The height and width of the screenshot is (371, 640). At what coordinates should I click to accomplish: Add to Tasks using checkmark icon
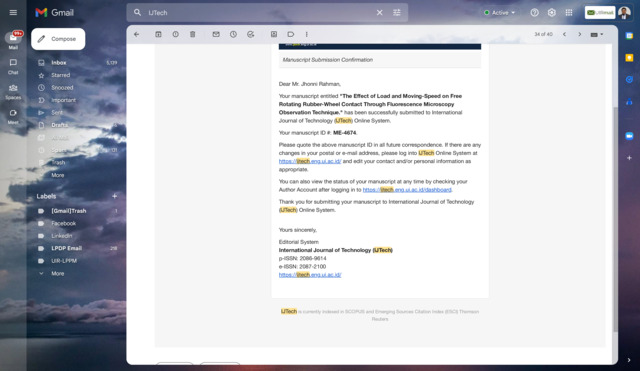point(251,35)
